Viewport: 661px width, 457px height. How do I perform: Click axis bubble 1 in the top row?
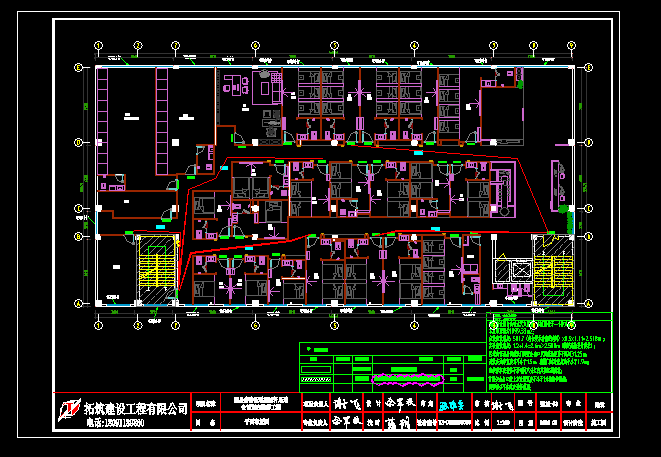pos(98,46)
